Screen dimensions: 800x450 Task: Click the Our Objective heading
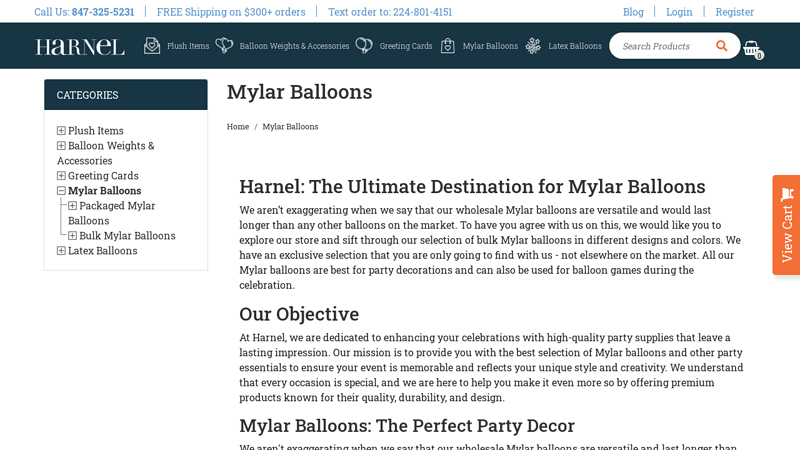[299, 314]
